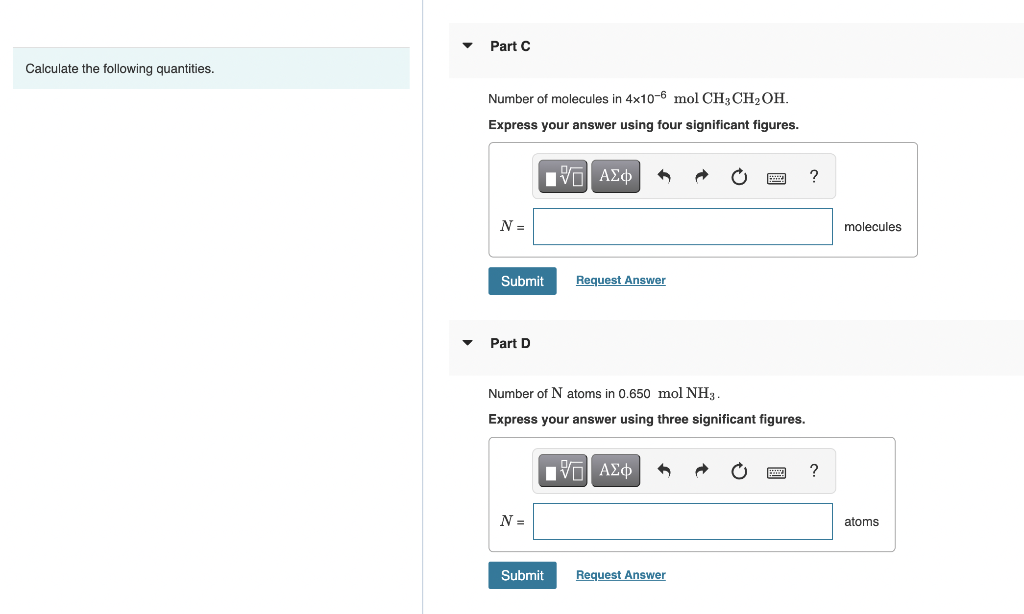Click the keyboard icon in Part D
This screenshot has height=614, width=1024.
pos(776,470)
